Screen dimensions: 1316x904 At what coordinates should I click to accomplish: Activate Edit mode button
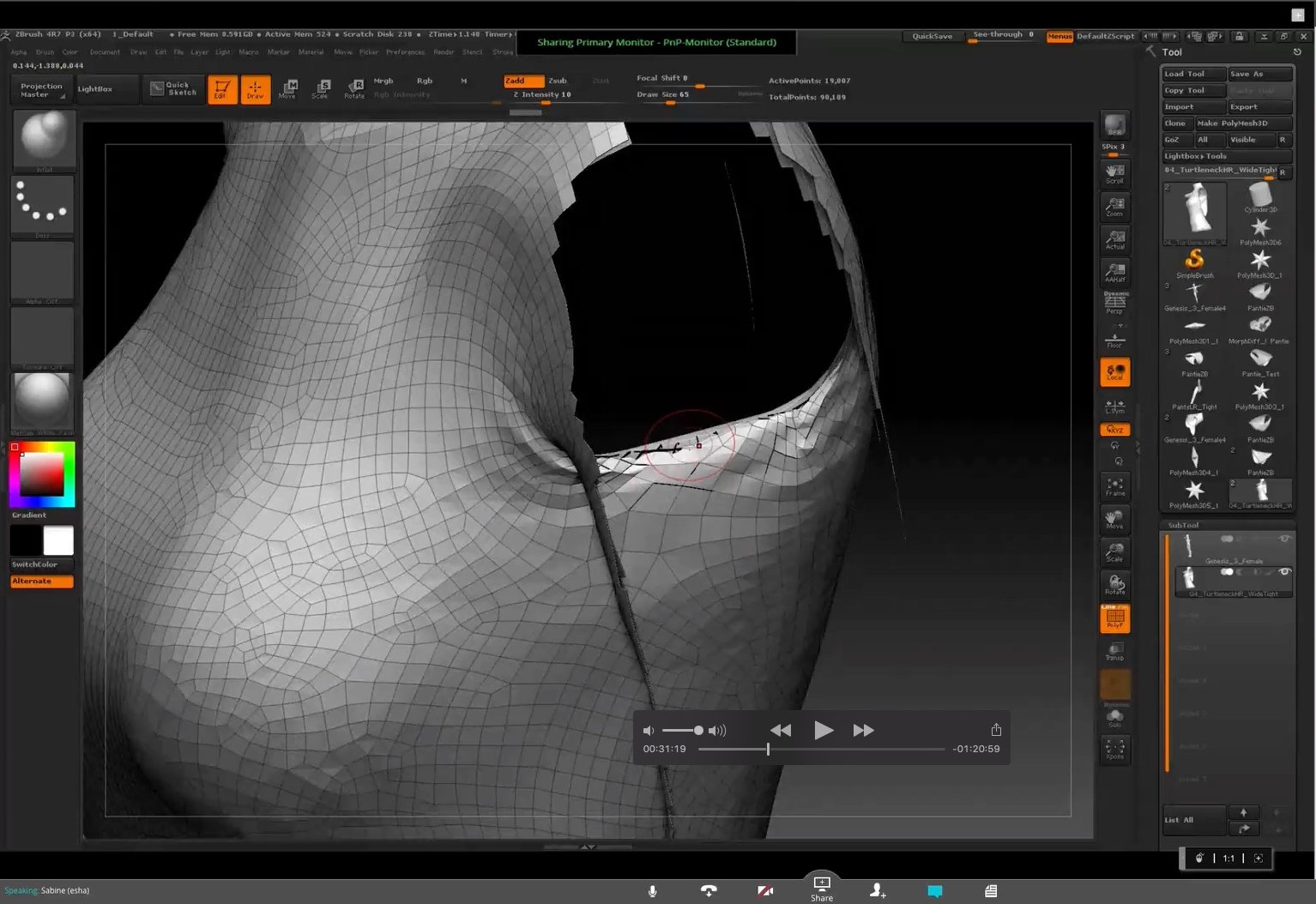pyautogui.click(x=221, y=89)
